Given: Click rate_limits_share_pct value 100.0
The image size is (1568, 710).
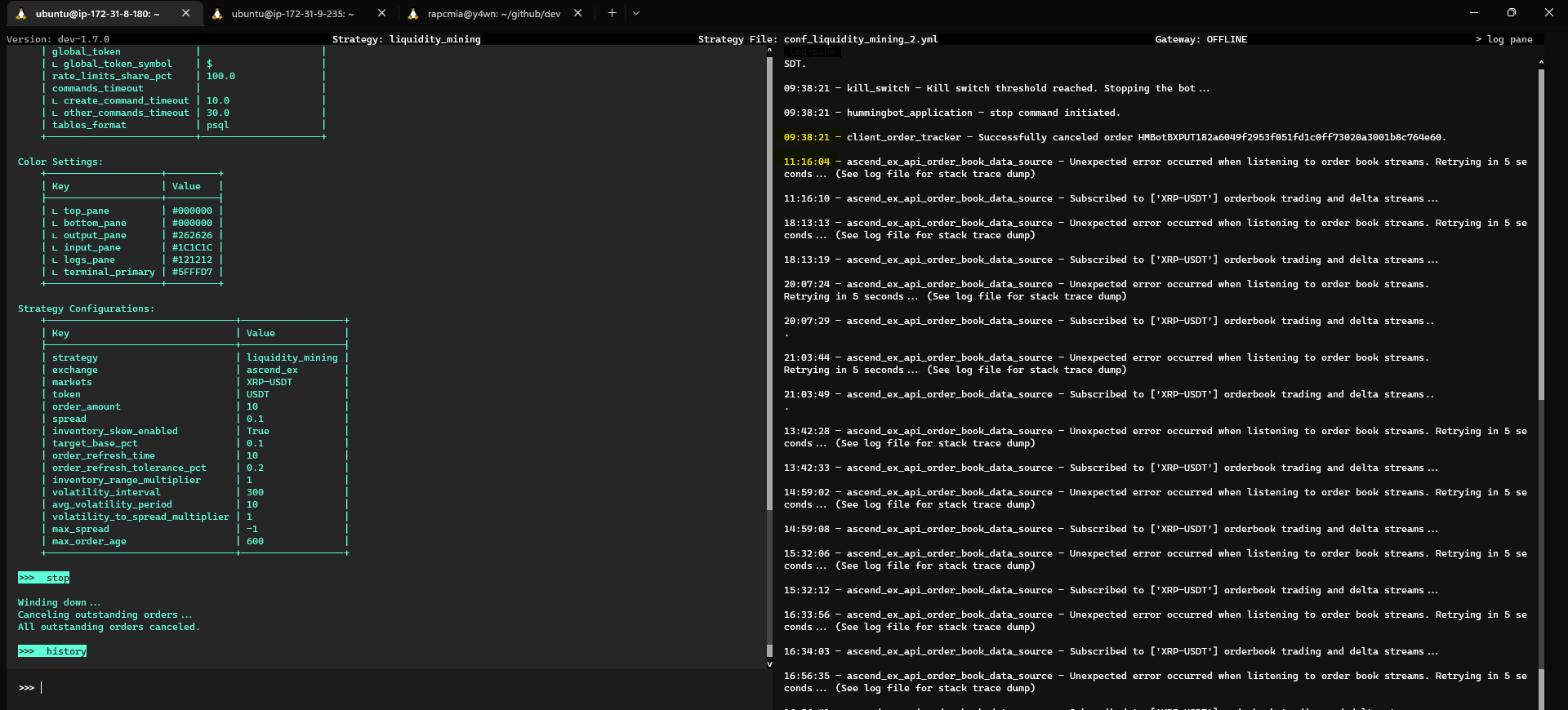Looking at the screenshot, I should (220, 76).
